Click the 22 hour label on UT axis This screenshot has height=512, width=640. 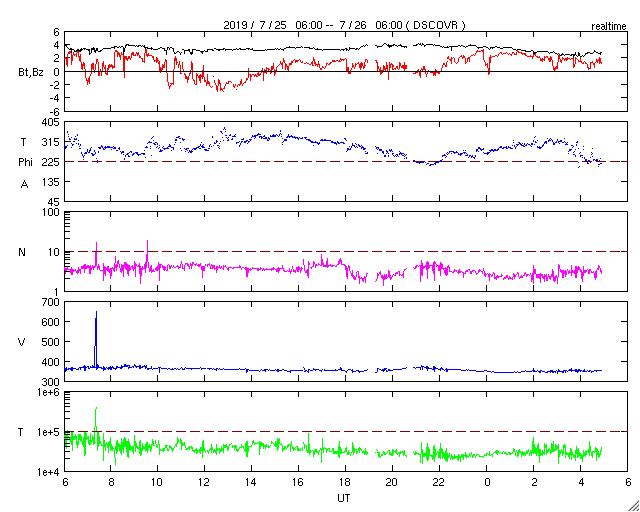[440, 483]
